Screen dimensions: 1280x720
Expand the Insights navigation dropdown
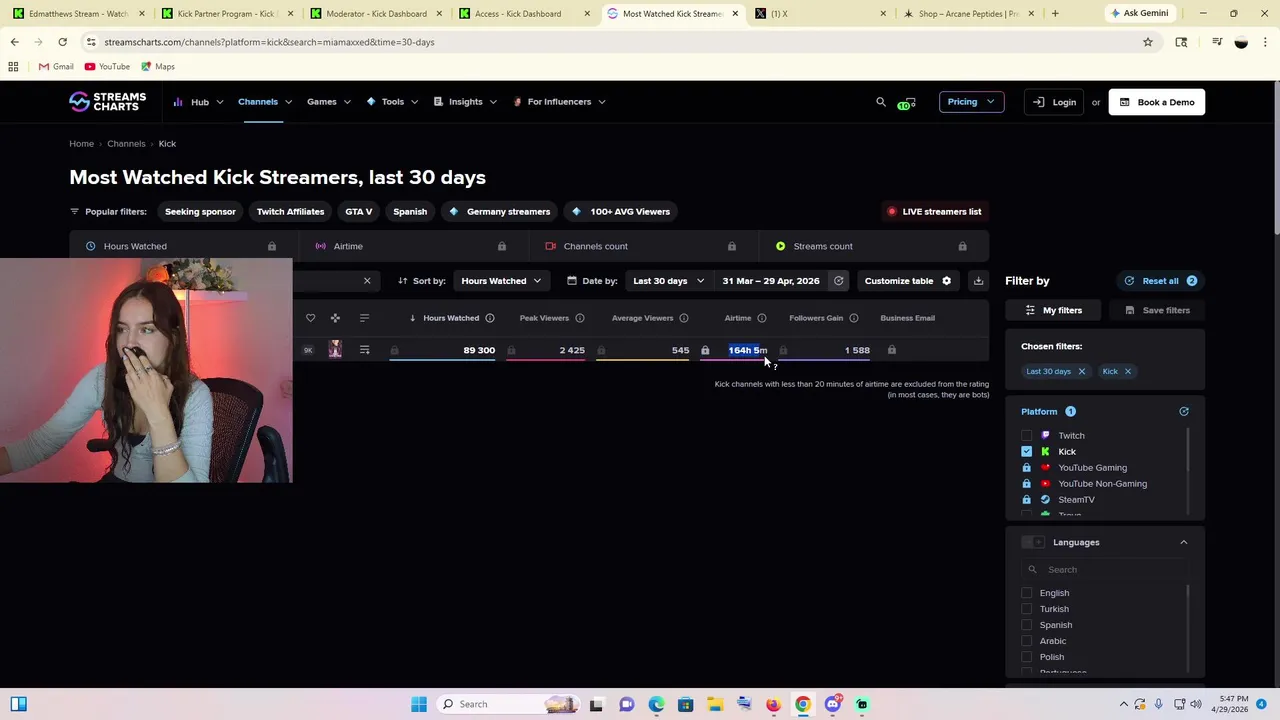465,102
